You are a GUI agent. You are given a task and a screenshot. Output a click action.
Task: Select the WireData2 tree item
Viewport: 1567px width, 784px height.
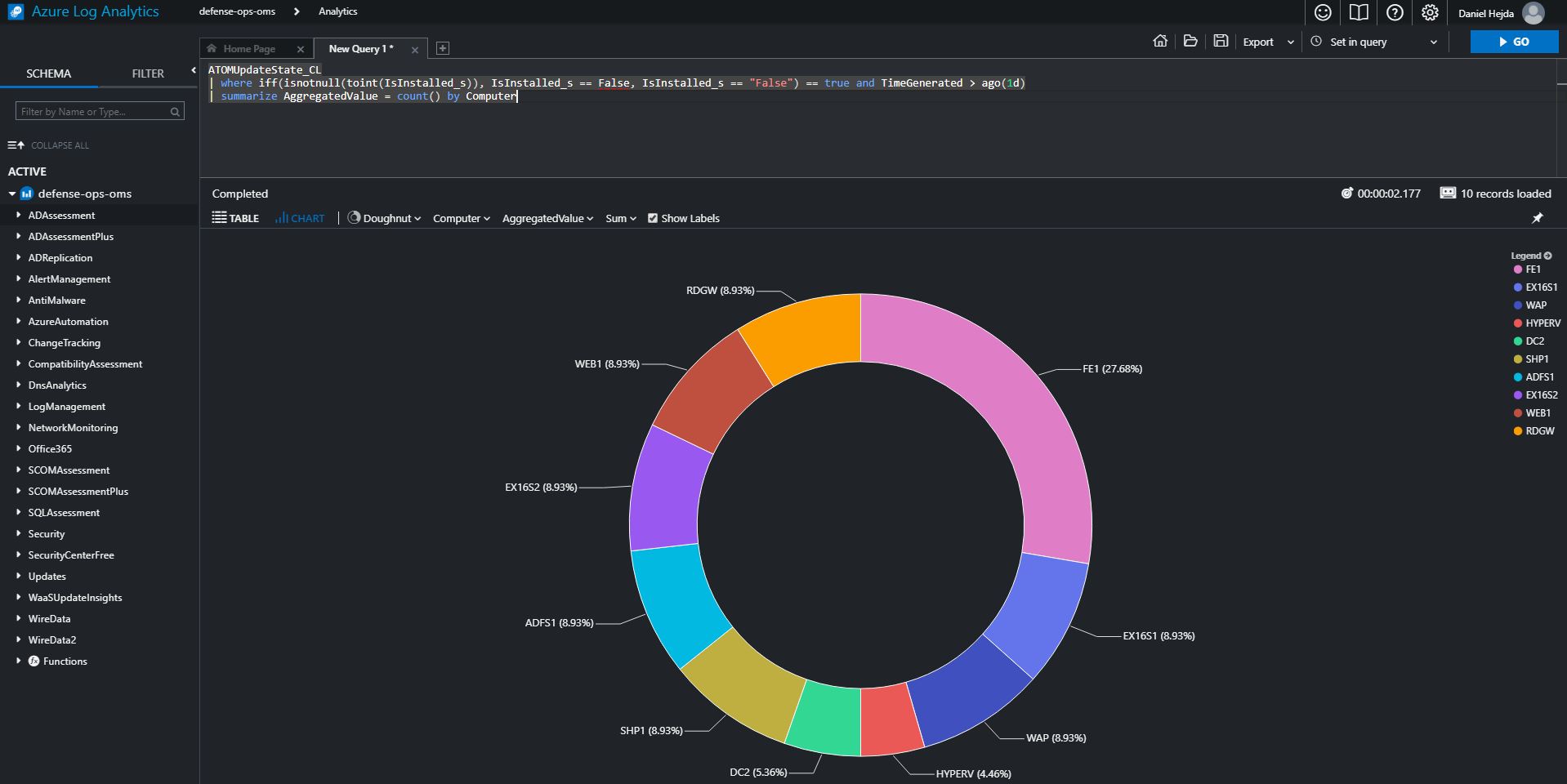(52, 639)
